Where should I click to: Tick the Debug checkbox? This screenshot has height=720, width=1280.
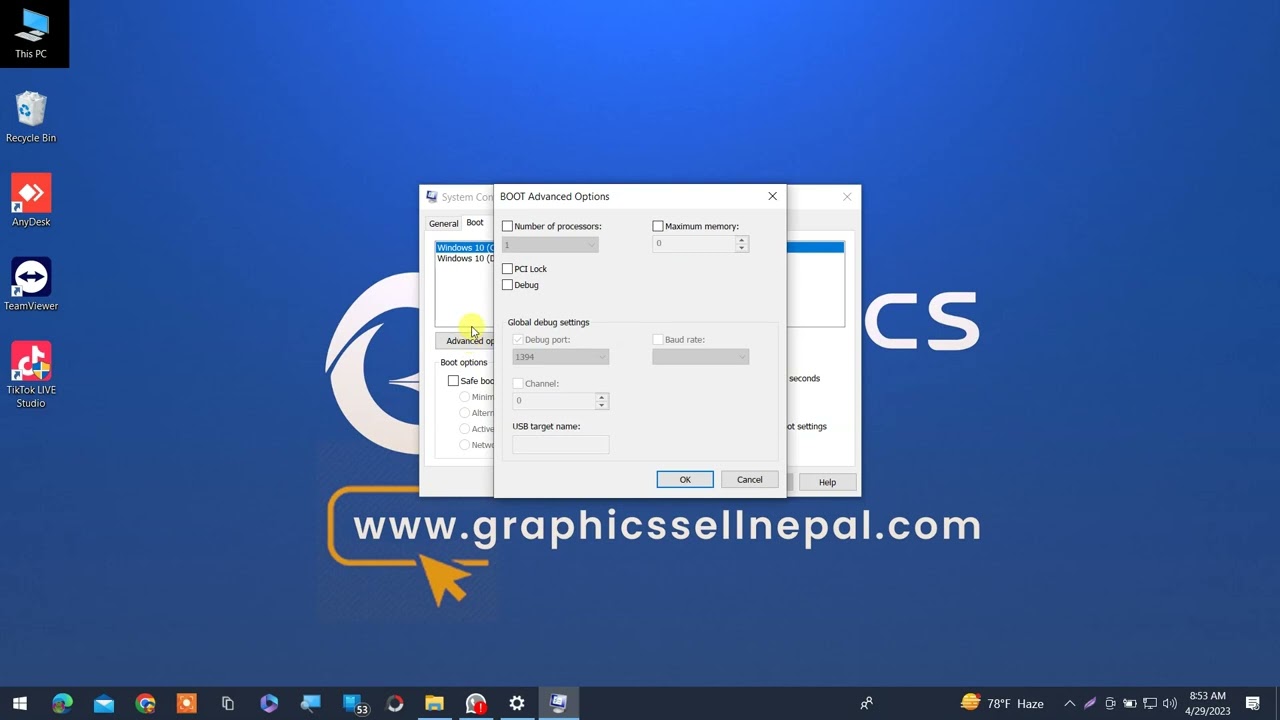coord(507,285)
